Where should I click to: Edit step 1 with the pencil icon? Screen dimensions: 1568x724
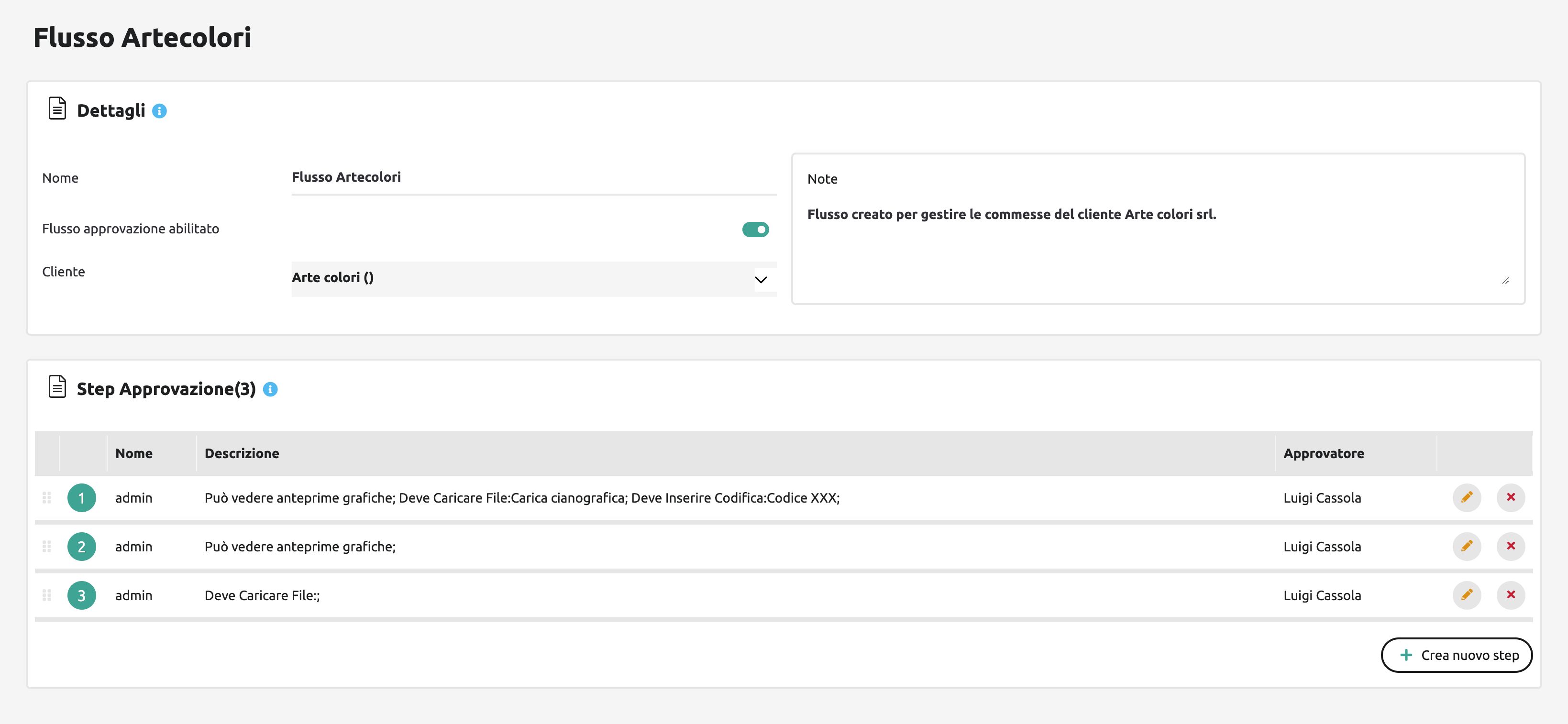tap(1466, 497)
